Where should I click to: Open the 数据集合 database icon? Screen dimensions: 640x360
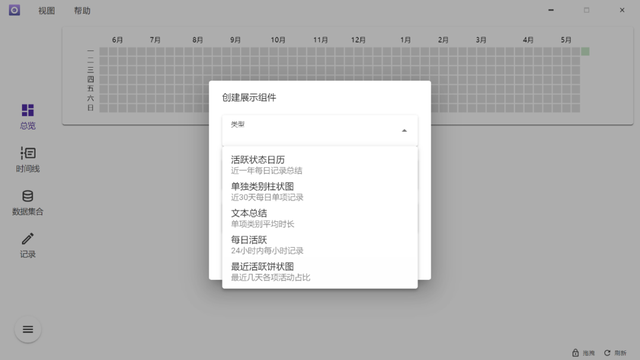pyautogui.click(x=28, y=196)
